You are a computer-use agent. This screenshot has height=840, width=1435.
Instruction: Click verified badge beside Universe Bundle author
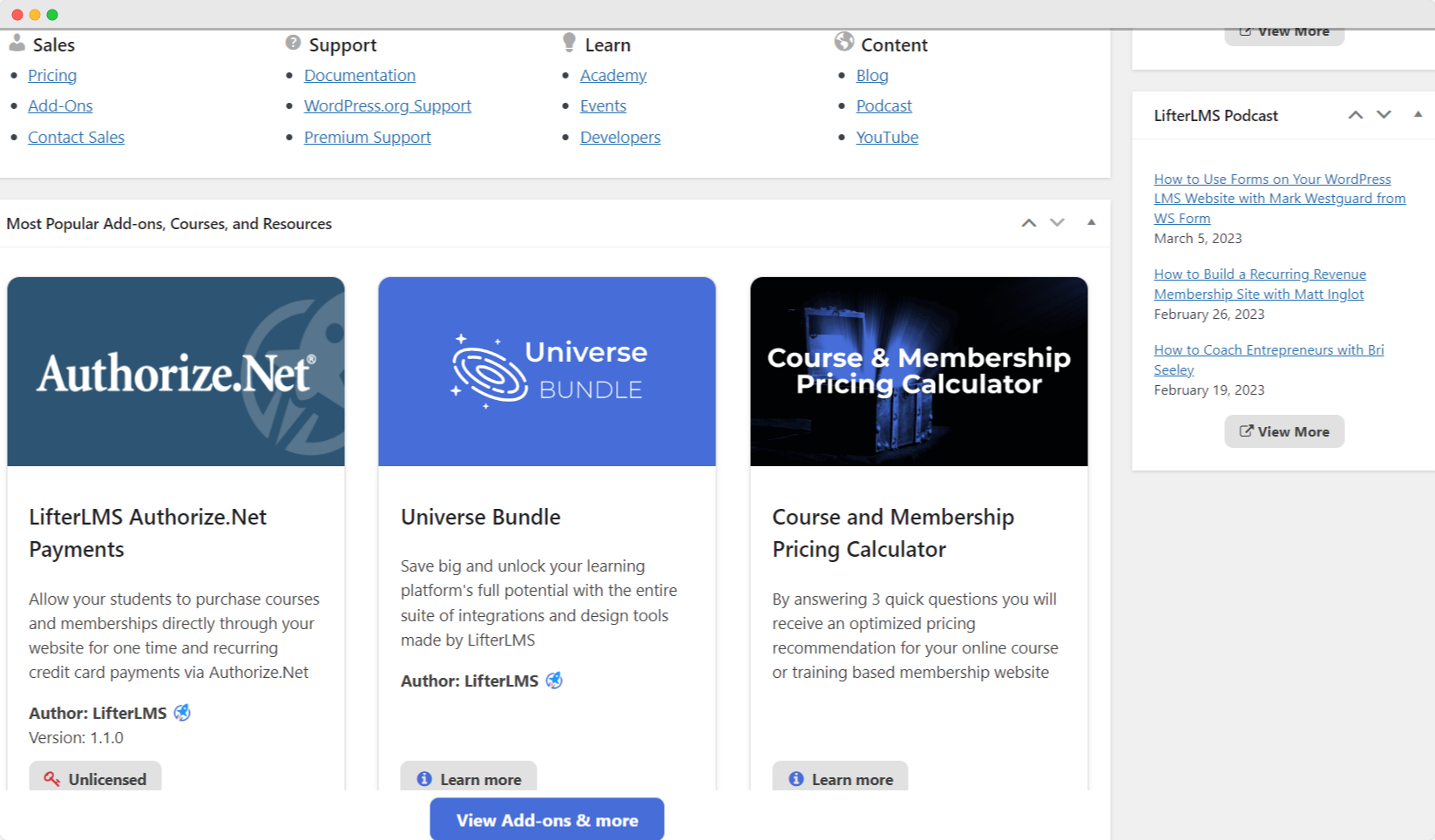tap(554, 681)
